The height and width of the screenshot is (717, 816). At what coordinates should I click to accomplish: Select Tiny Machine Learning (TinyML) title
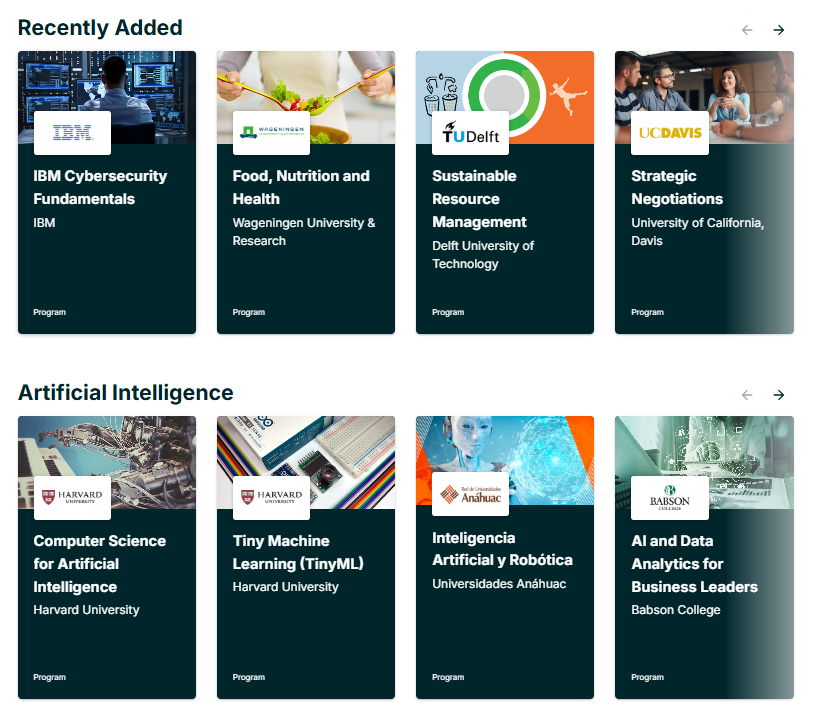pos(298,552)
